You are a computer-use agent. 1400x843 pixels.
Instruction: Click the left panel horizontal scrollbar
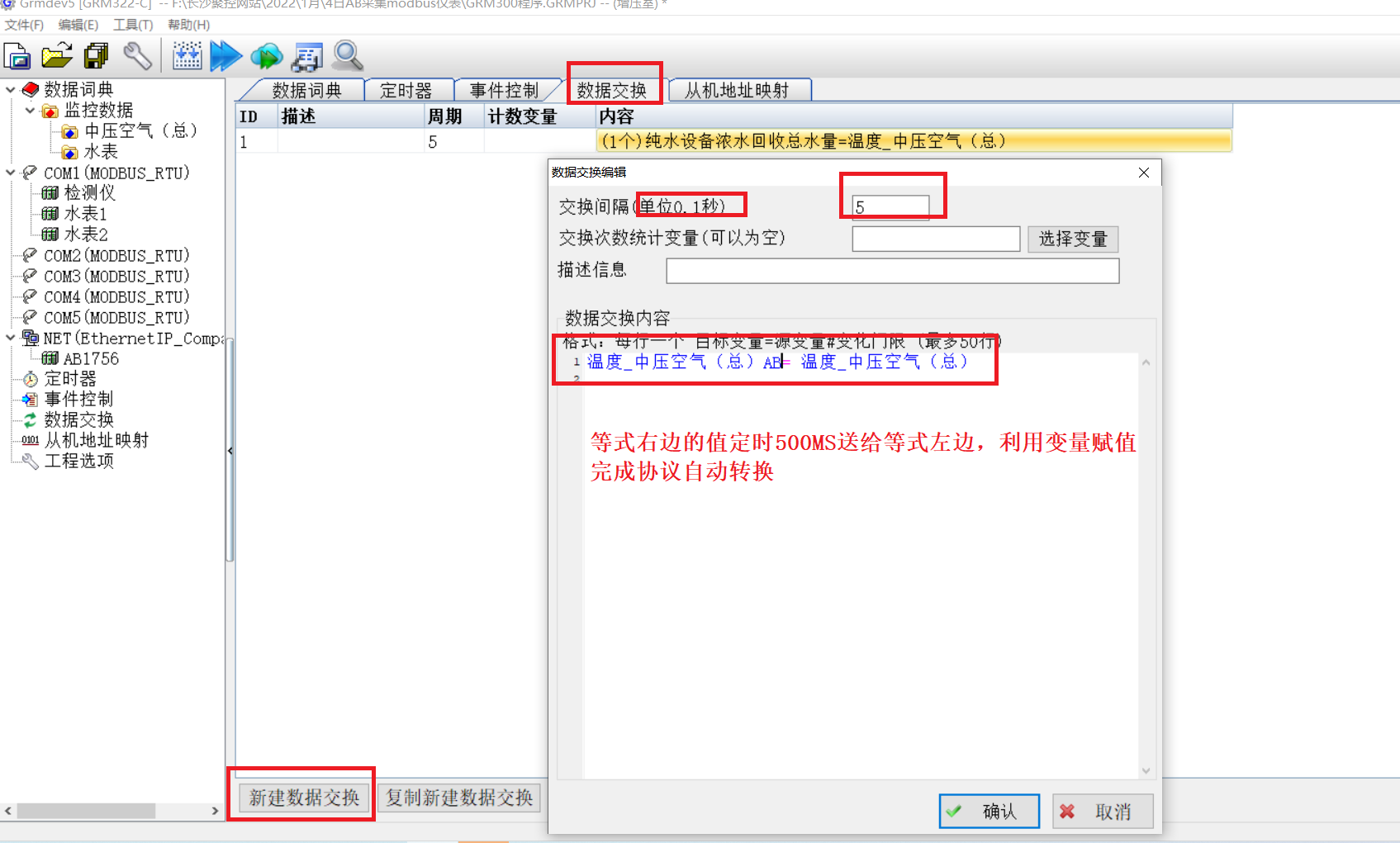[112, 811]
